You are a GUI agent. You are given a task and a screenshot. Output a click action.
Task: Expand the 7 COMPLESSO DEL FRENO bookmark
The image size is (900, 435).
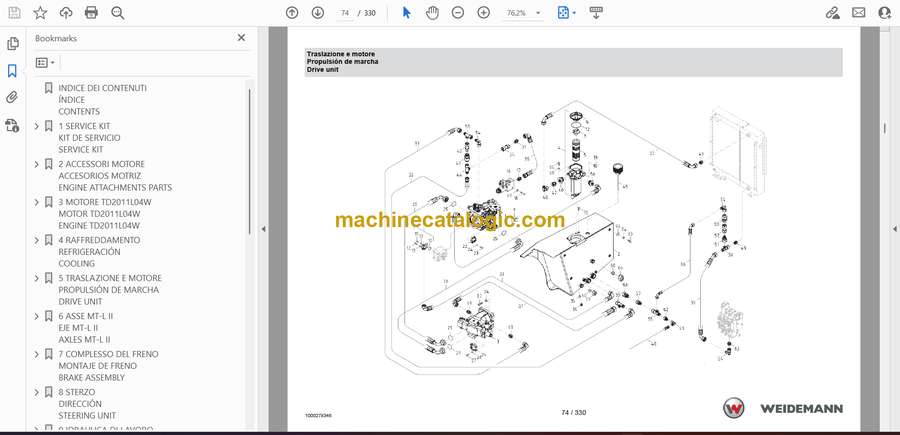[x=37, y=354]
